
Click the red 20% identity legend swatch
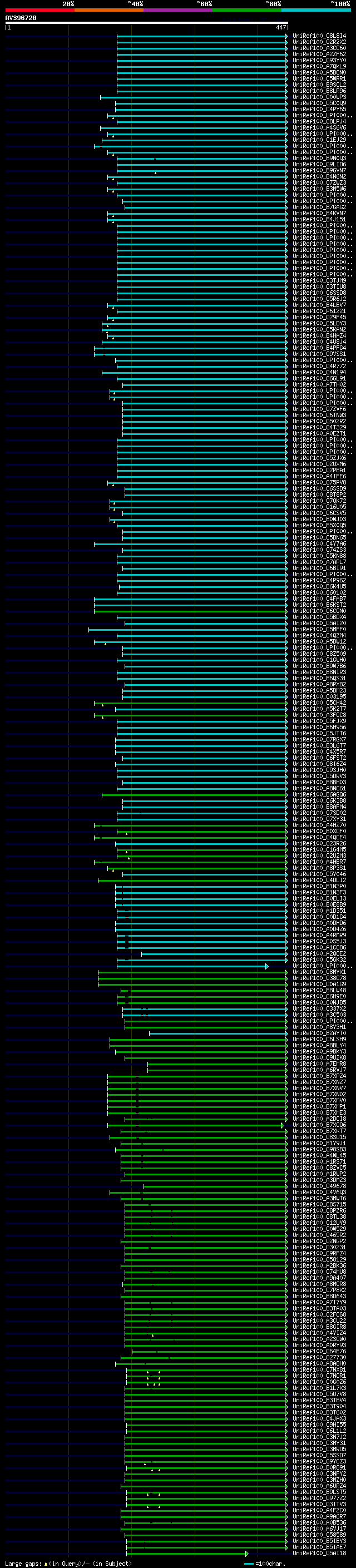pyautogui.click(x=39, y=10)
